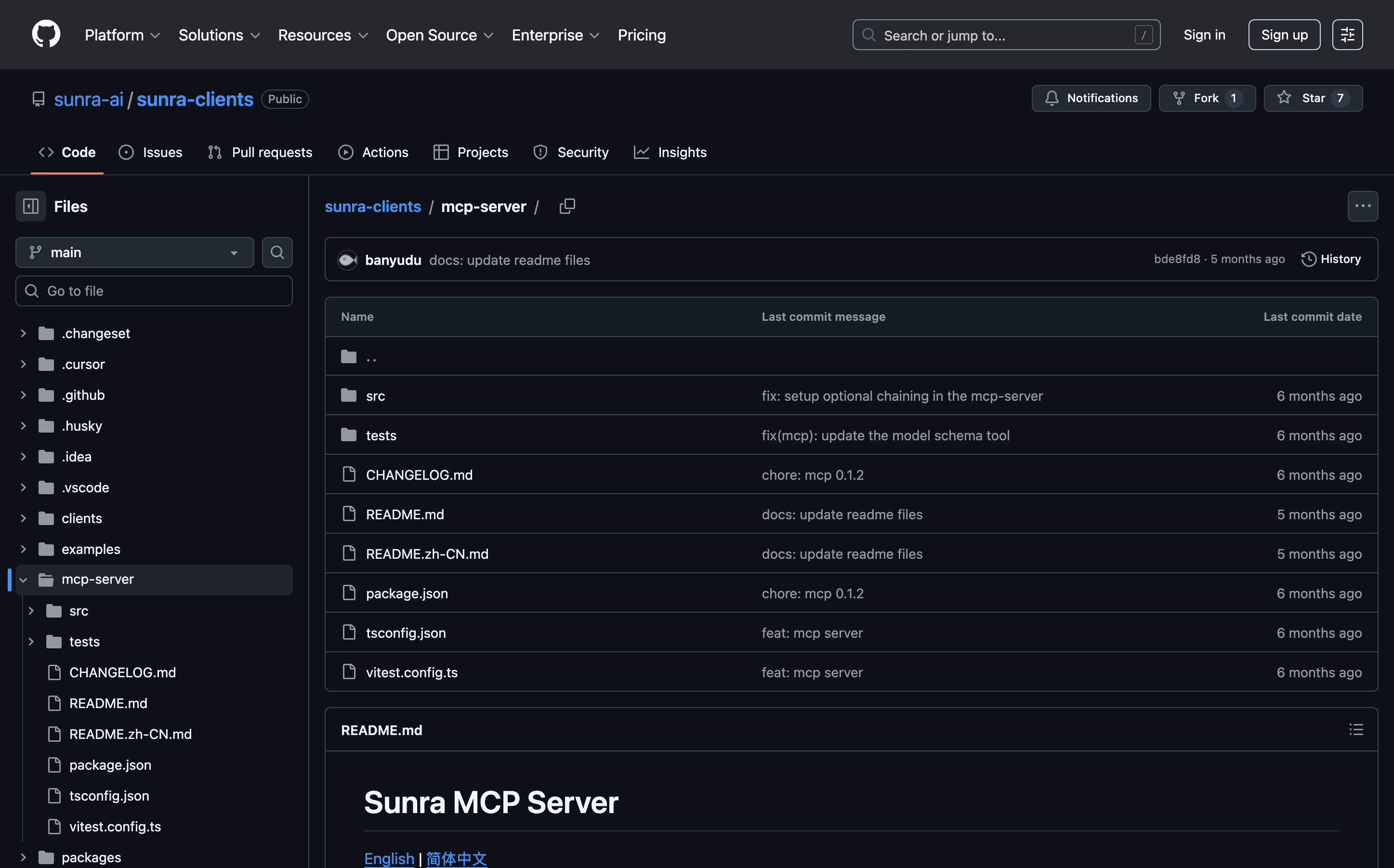This screenshot has width=1394, height=868.
Task: Click the copy path icon
Action: click(x=567, y=206)
